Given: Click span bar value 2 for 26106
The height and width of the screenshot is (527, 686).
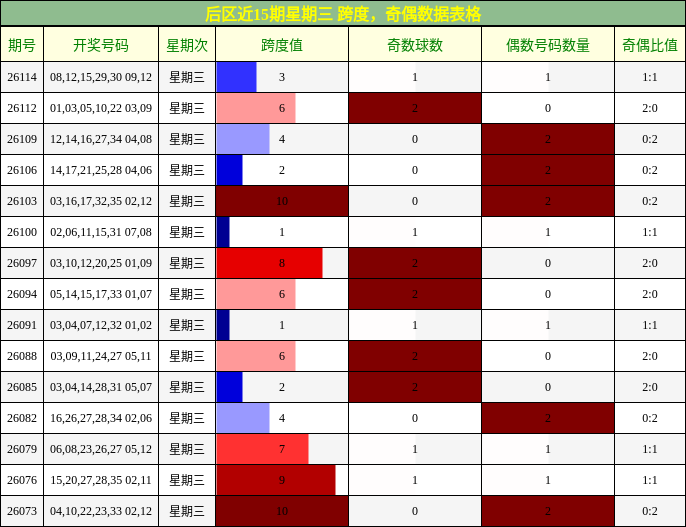Looking at the screenshot, I should pyautogui.click(x=282, y=170).
